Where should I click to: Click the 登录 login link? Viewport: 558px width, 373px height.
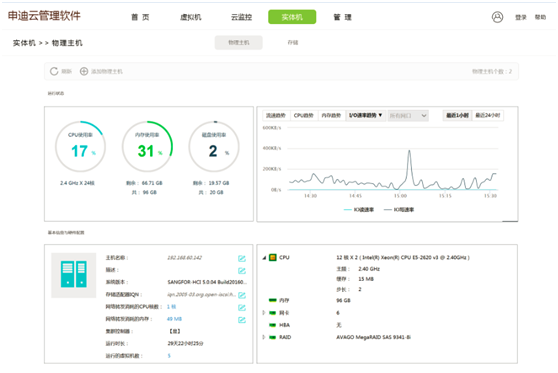pyautogui.click(x=521, y=17)
